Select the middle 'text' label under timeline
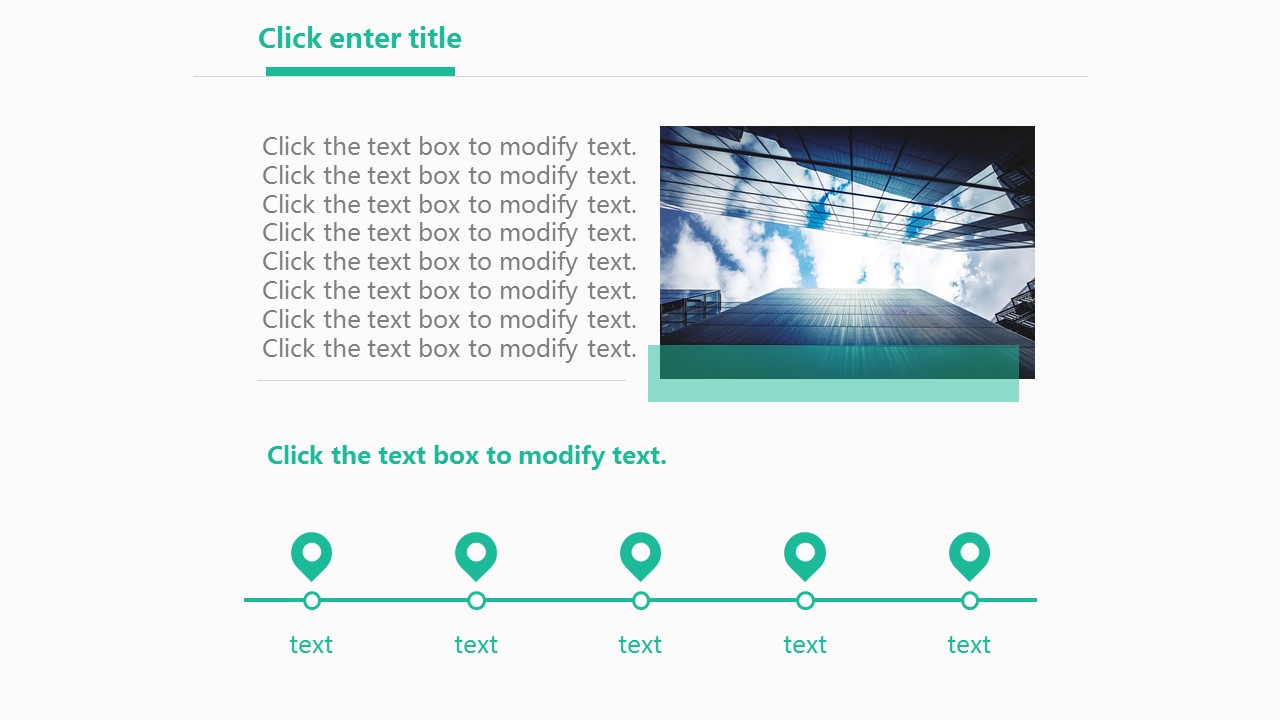1280x720 pixels. (x=640, y=645)
